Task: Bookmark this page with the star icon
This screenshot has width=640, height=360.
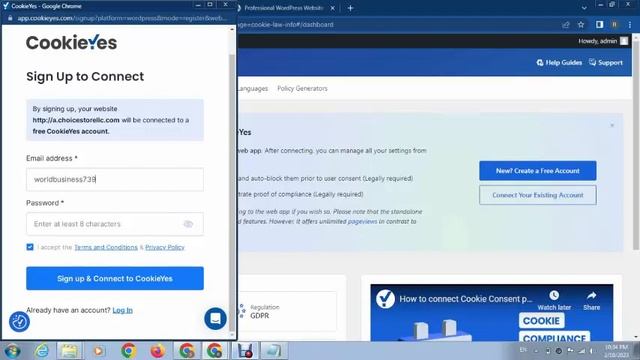Action: click(x=581, y=24)
